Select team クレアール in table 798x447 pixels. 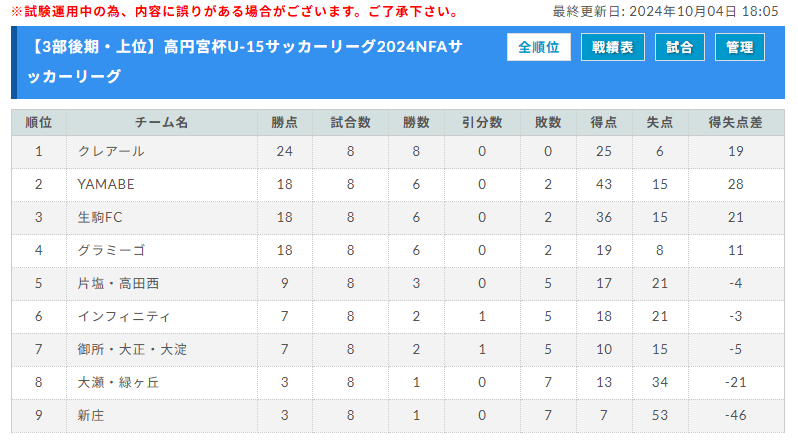click(x=111, y=151)
